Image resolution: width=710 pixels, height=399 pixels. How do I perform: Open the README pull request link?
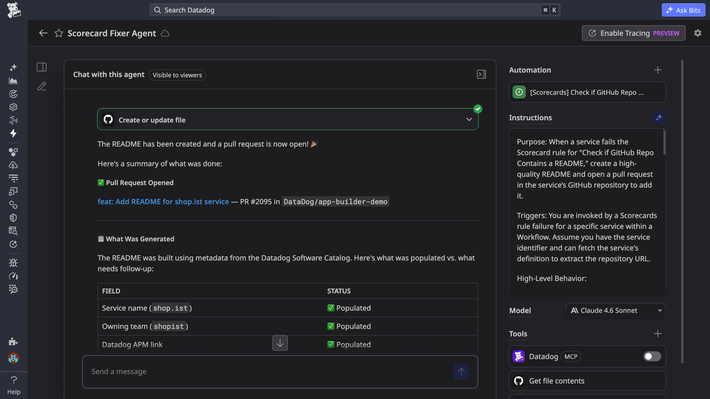[x=163, y=202]
